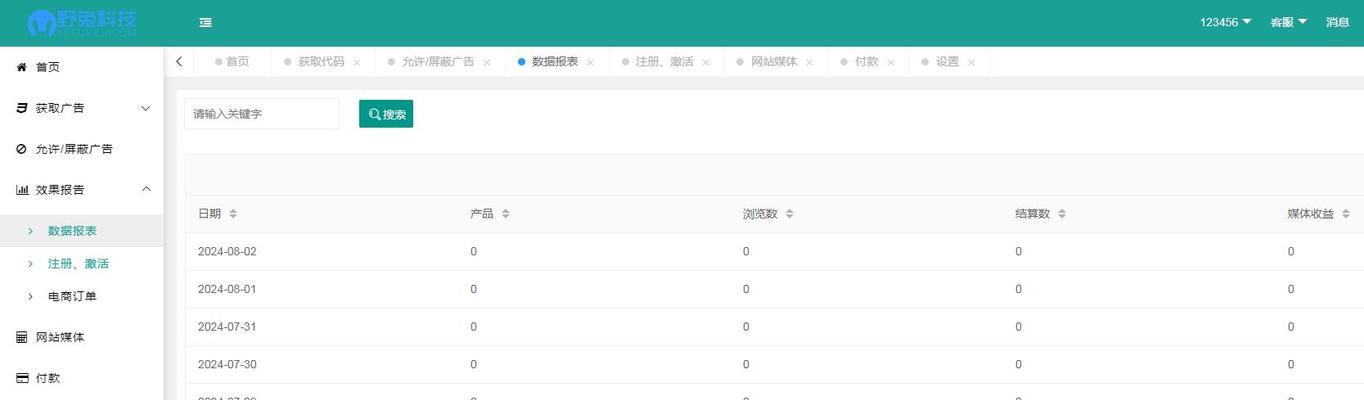Screen dimensions: 1364x400
Task: Click the 搜索 search button
Action: 386,114
